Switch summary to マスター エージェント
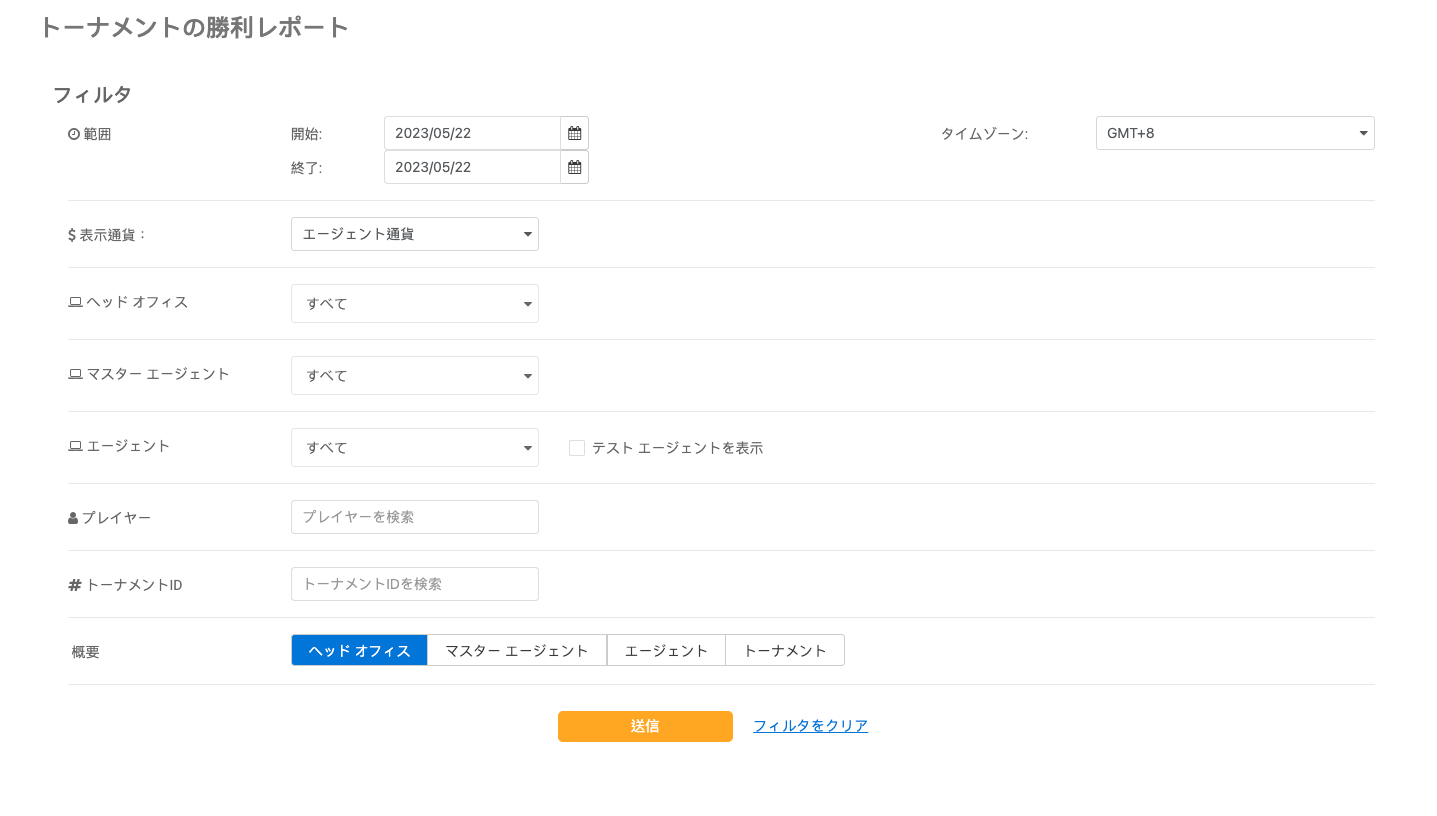This screenshot has width=1437, height=816. pos(516,651)
